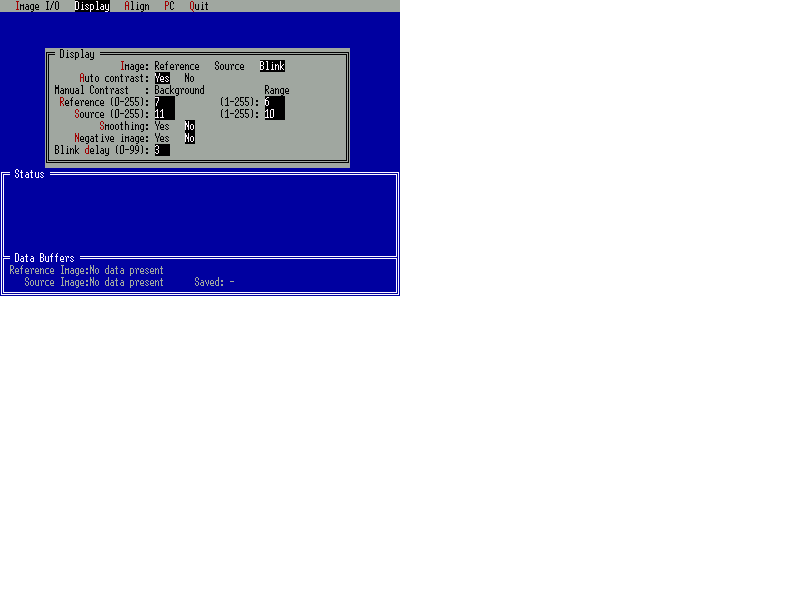Select Blink image mode
The width and height of the screenshot is (800, 600).
(x=272, y=66)
